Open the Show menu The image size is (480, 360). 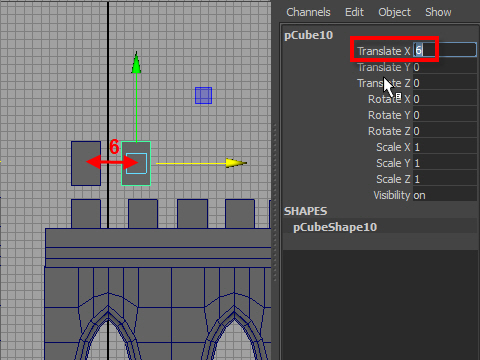click(438, 12)
